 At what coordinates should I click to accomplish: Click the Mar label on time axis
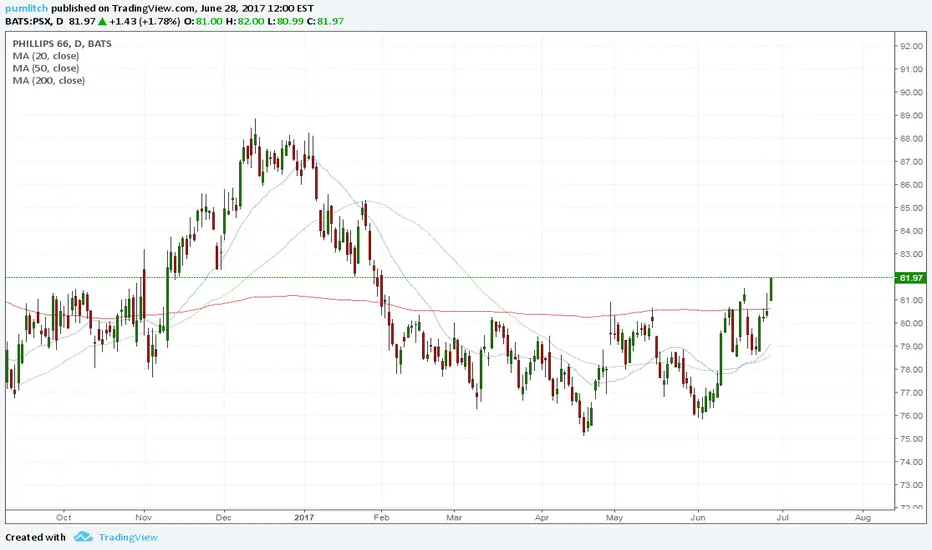click(454, 517)
